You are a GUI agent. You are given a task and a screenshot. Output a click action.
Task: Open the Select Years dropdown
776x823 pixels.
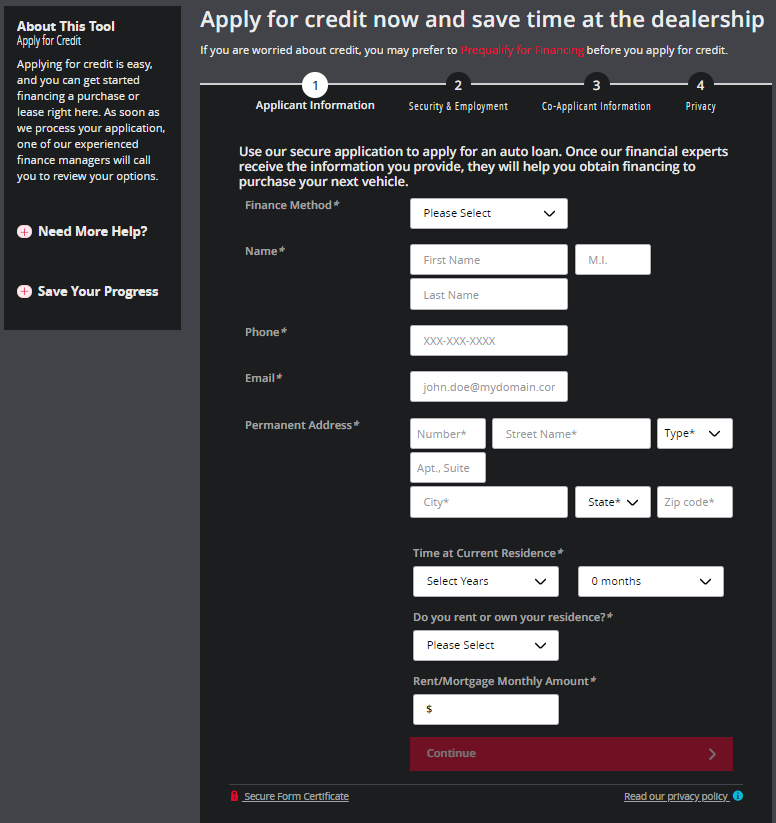[485, 581]
